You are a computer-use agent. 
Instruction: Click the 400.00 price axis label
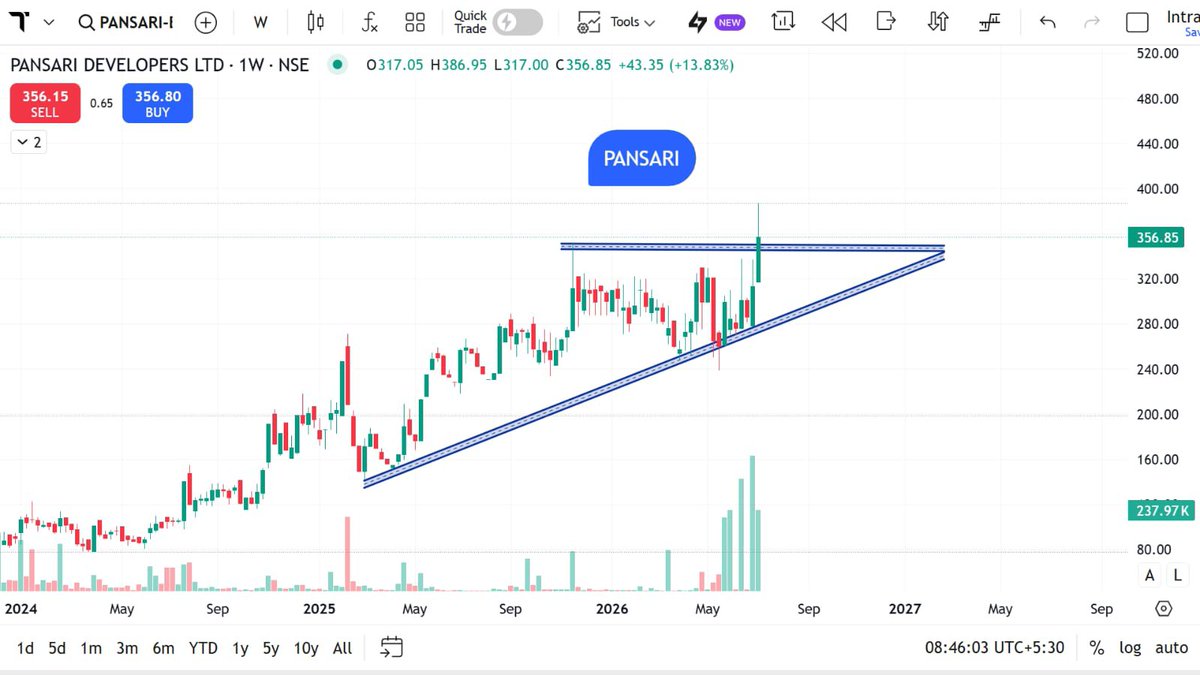click(x=1158, y=189)
